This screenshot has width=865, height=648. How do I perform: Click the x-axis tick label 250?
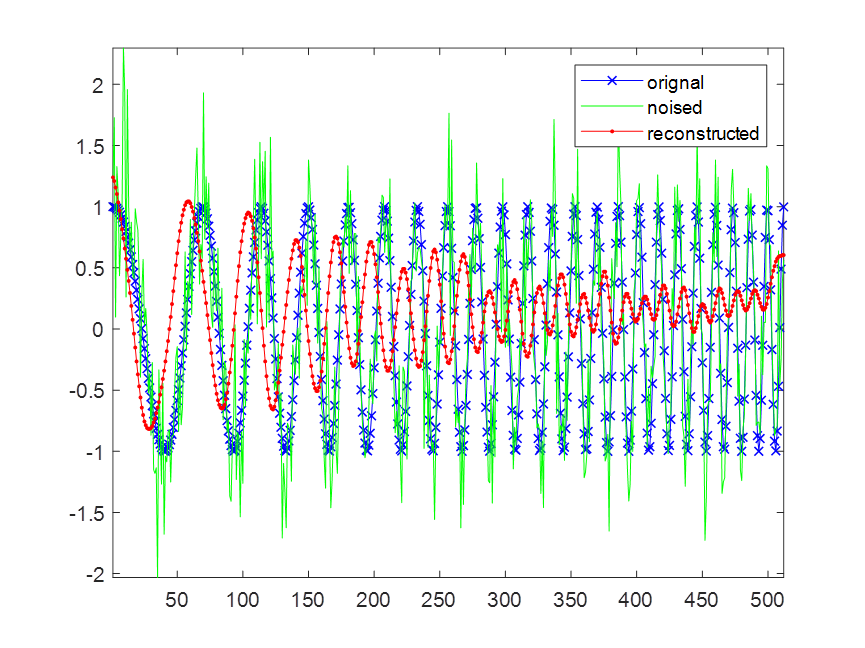(438, 600)
